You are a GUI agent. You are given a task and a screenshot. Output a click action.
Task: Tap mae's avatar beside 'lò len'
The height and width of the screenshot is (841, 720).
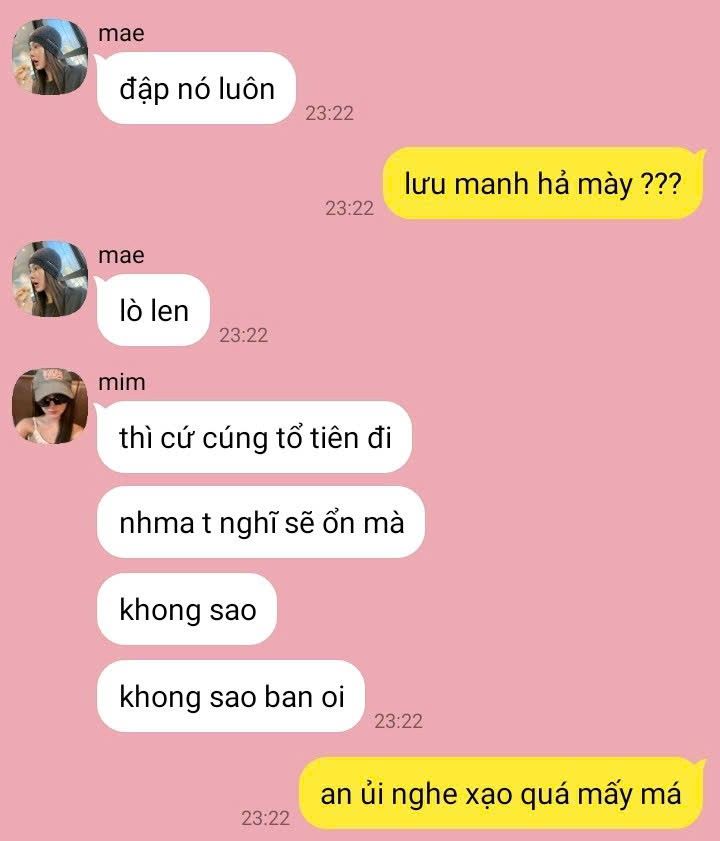pyautogui.click(x=50, y=279)
